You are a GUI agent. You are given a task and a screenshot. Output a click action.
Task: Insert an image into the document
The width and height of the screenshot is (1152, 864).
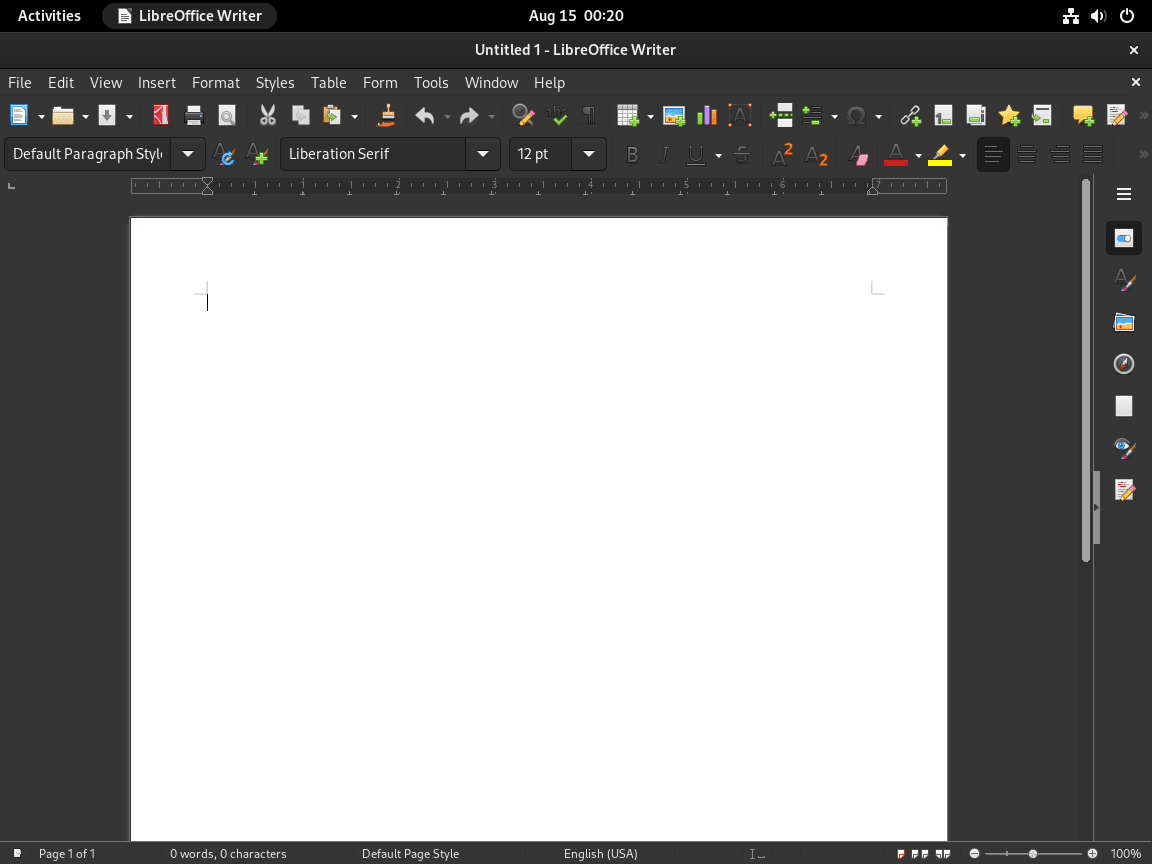(674, 114)
